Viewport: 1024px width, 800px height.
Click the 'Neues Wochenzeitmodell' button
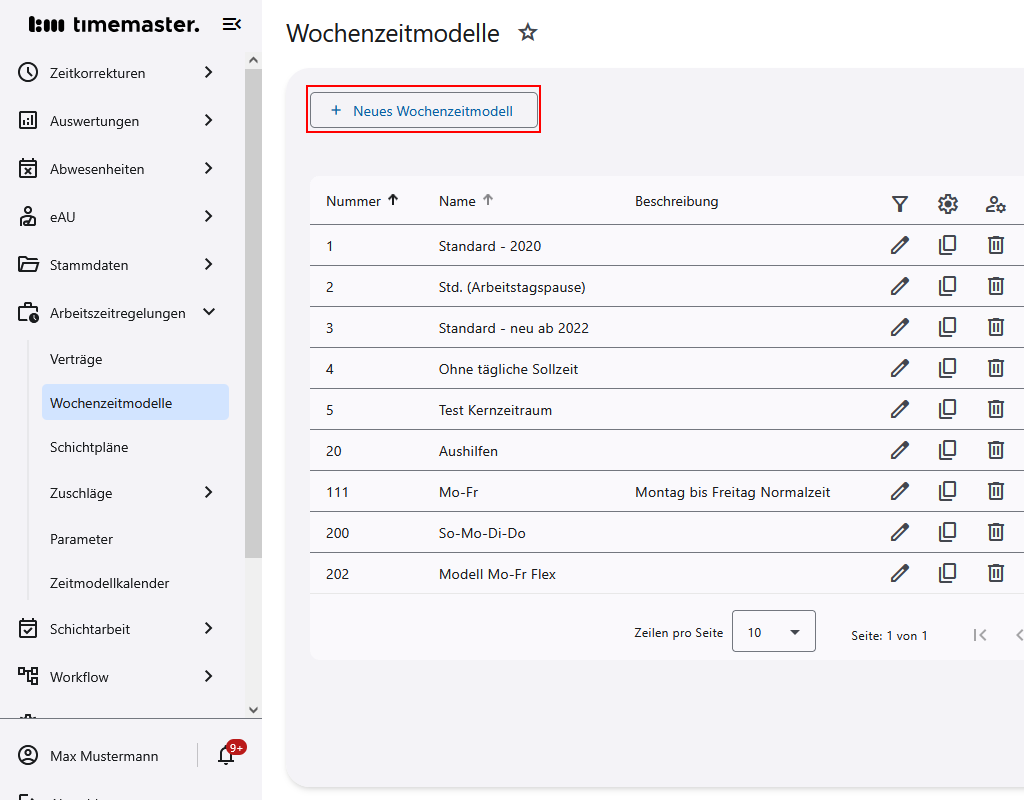tap(423, 110)
